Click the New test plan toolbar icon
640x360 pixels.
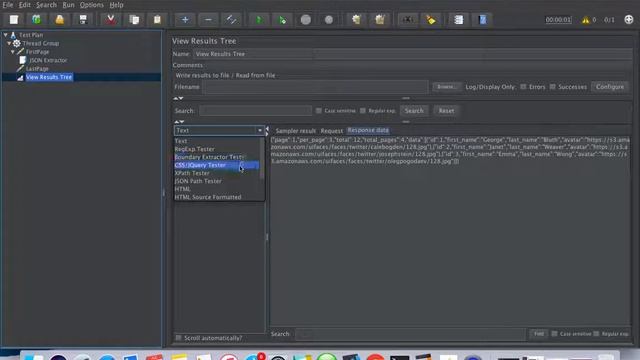tap(14, 20)
